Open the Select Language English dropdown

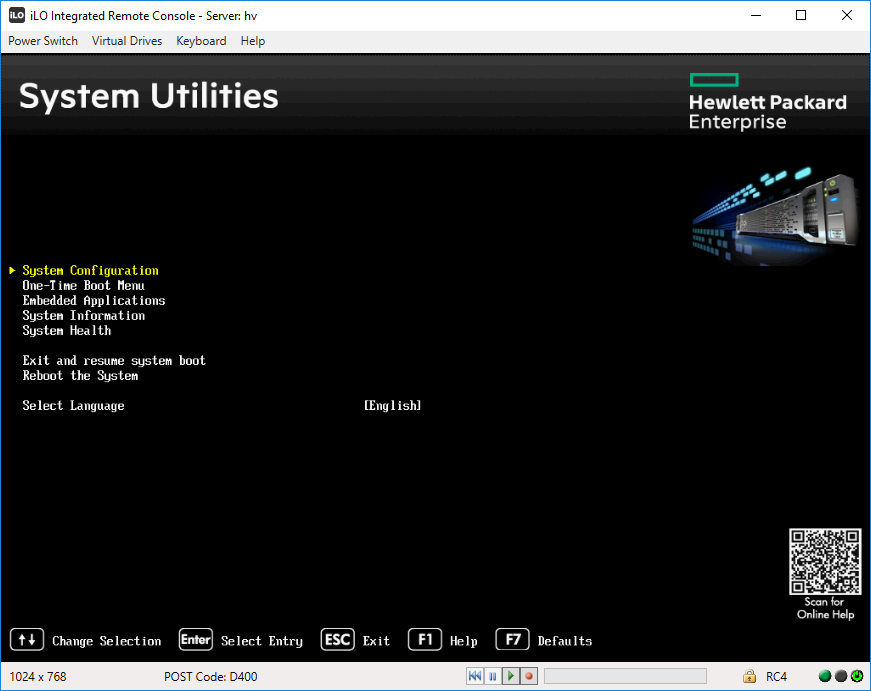(392, 405)
